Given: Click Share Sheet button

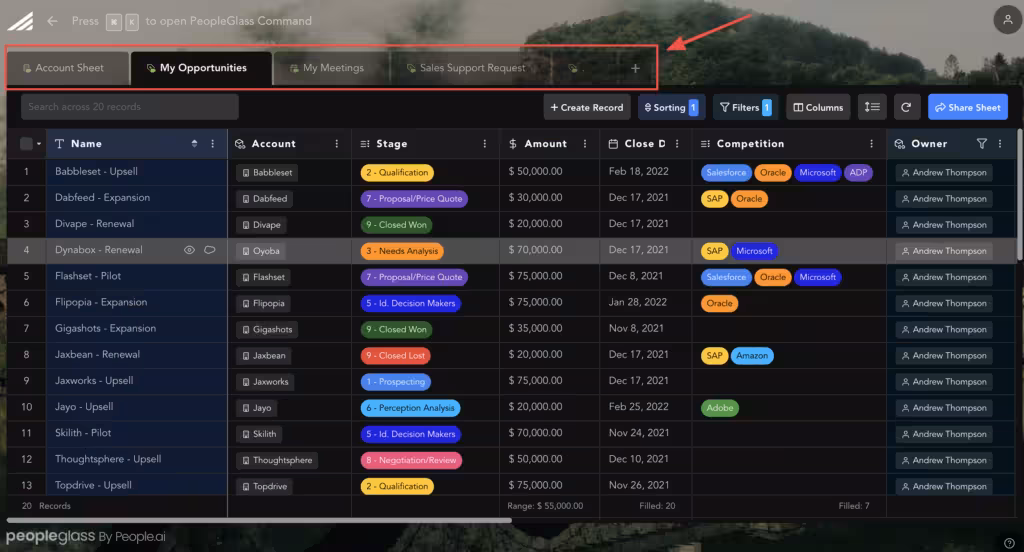Looking at the screenshot, I should [x=968, y=107].
